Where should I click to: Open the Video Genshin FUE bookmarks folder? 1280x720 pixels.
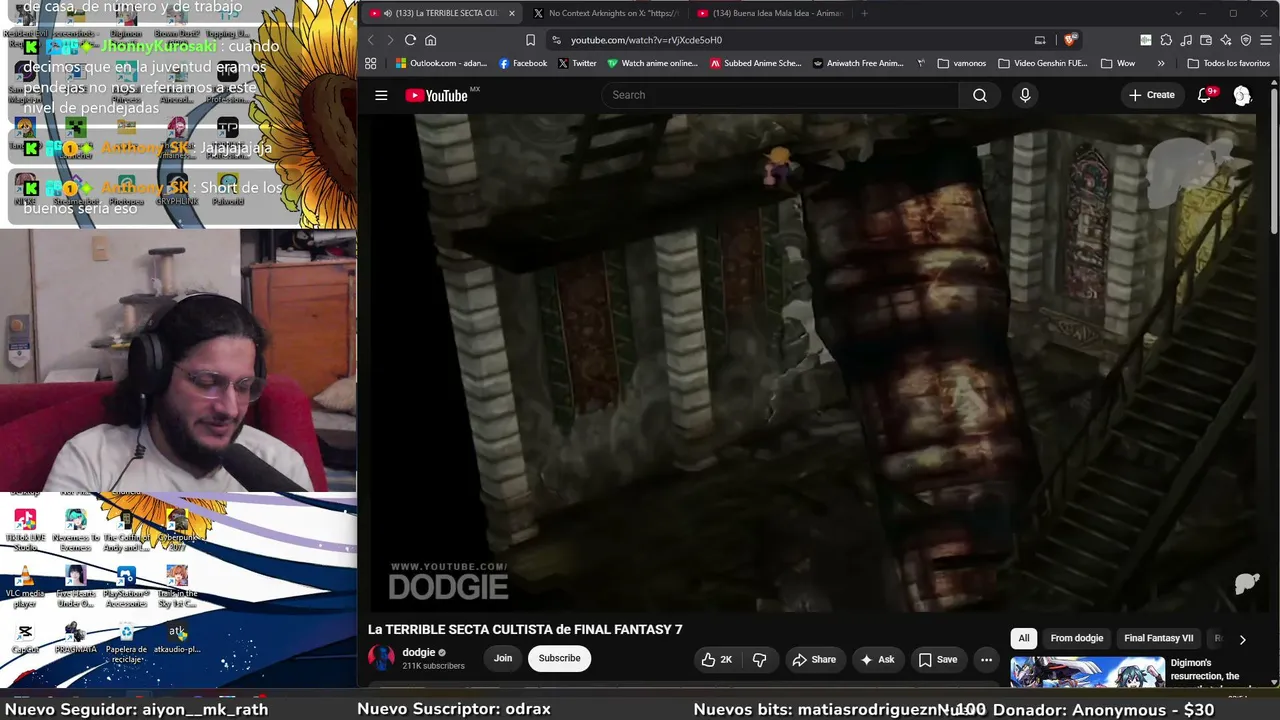click(x=1042, y=63)
